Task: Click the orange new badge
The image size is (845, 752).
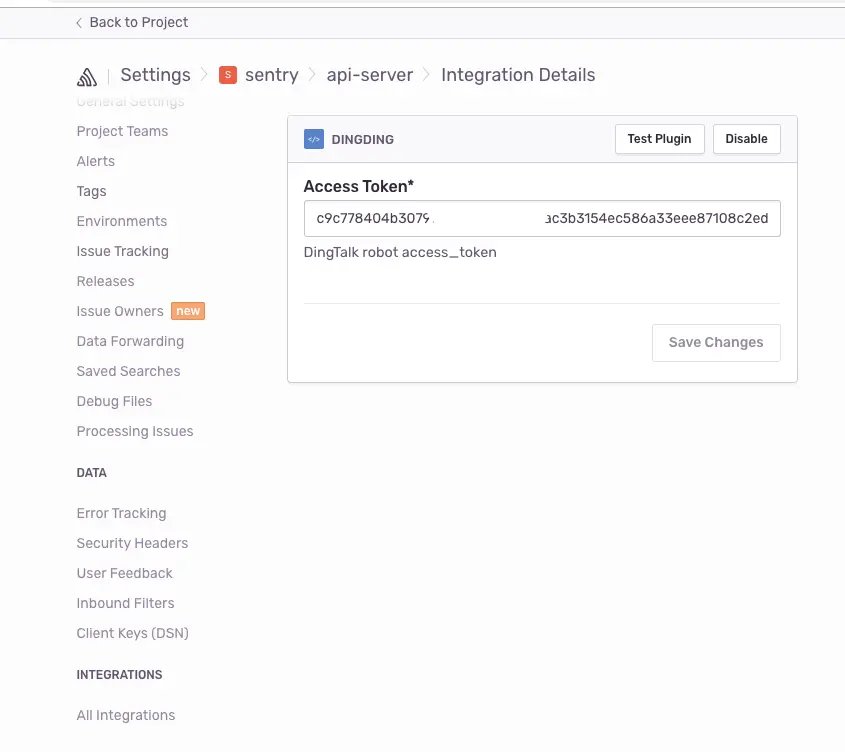Action: (x=188, y=311)
